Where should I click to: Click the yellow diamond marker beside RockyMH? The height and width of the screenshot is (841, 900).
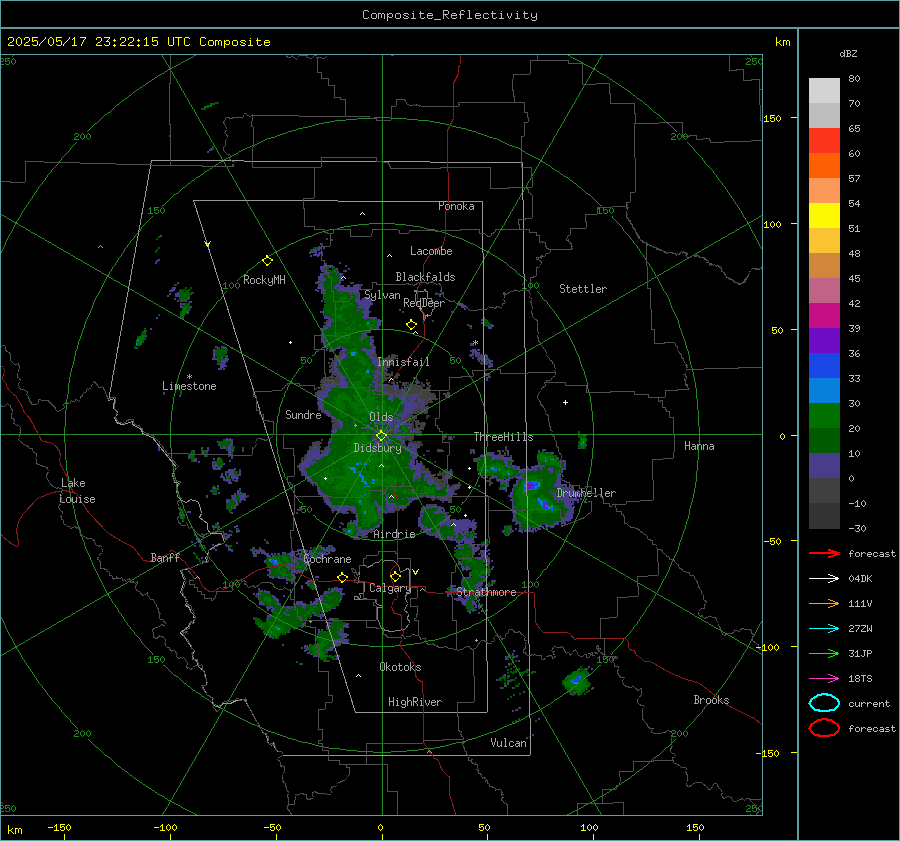267,261
